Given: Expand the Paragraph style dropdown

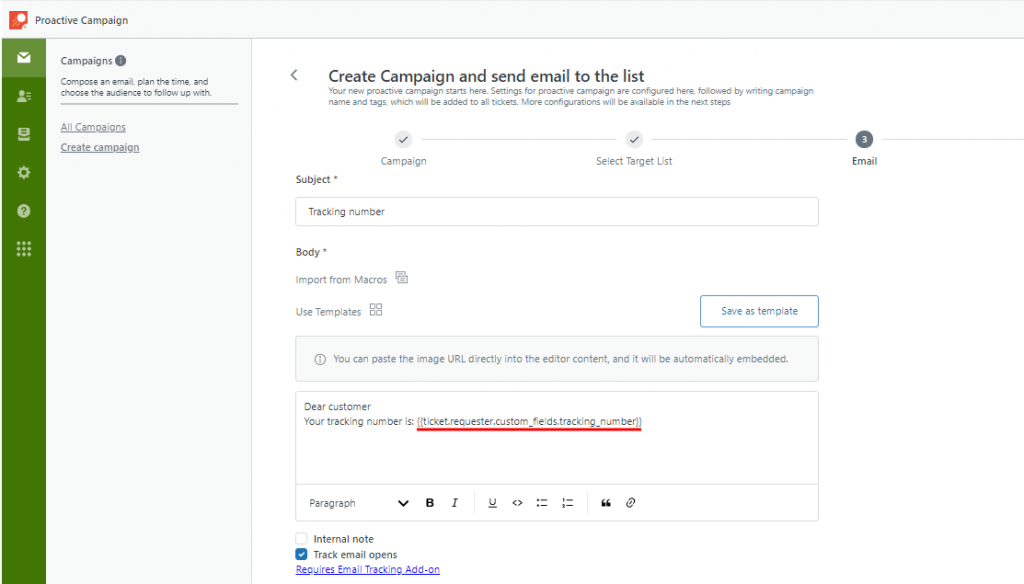Looking at the screenshot, I should [x=358, y=503].
